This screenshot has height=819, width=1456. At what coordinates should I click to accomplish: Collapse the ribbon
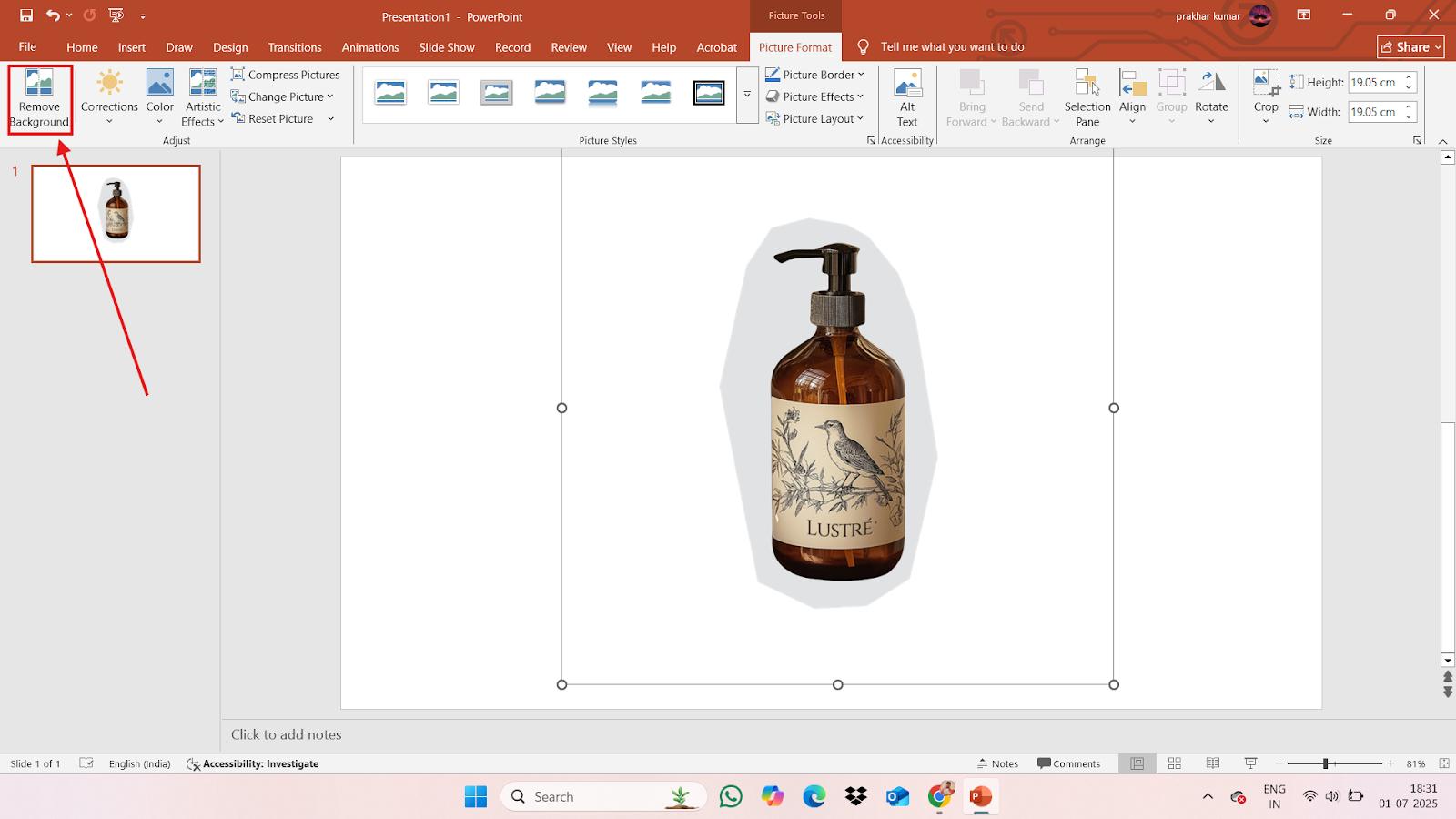click(1442, 141)
